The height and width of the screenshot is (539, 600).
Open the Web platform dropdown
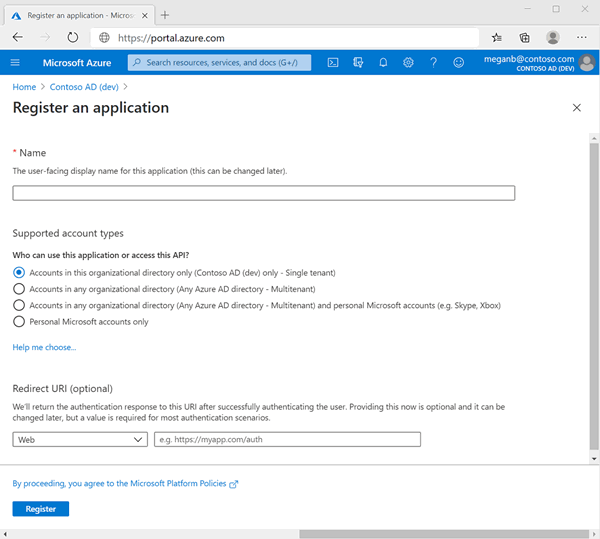coord(80,439)
